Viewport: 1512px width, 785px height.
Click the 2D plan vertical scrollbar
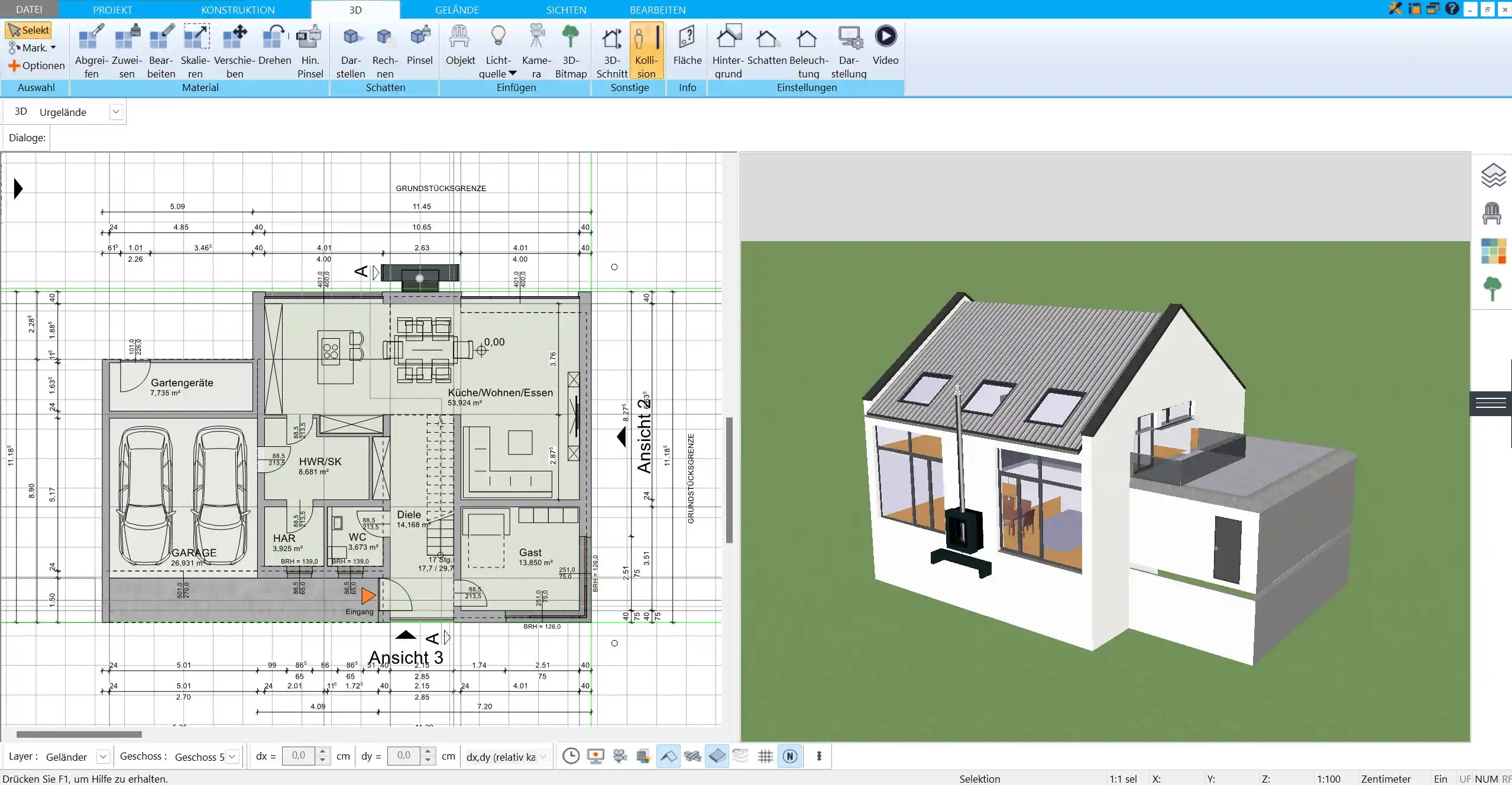(x=729, y=480)
